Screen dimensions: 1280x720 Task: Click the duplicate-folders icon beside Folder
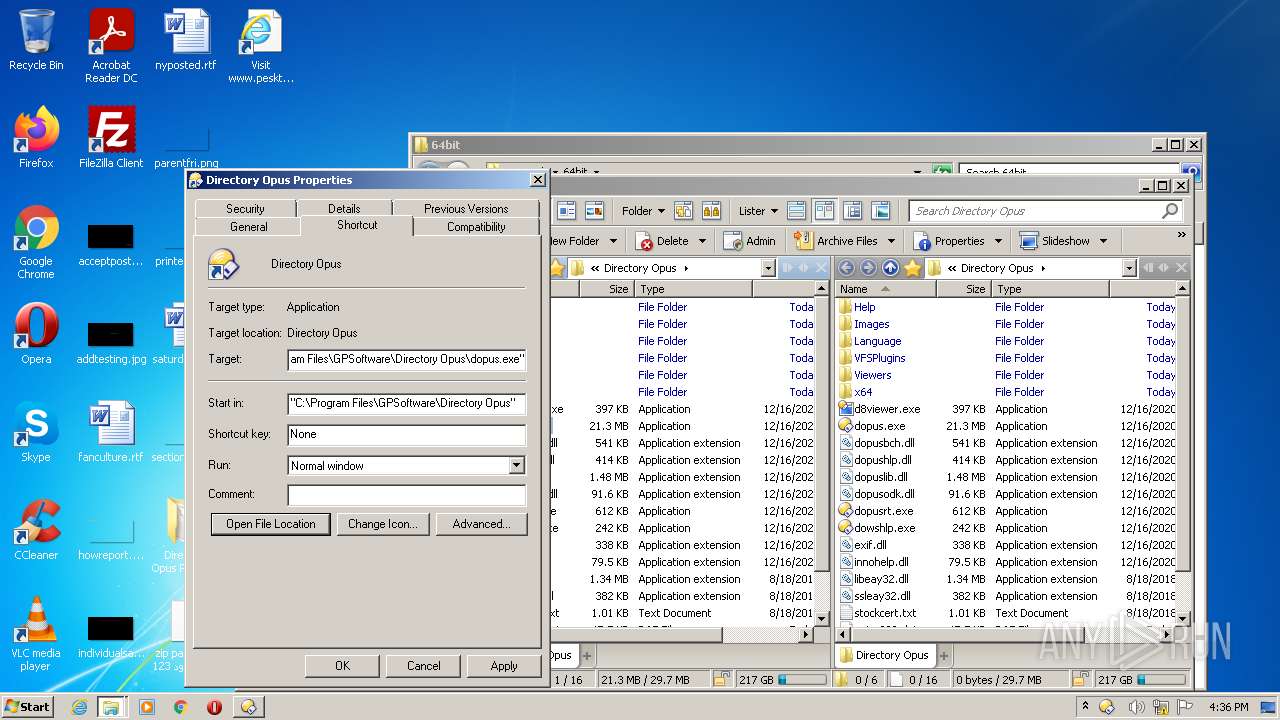(684, 211)
